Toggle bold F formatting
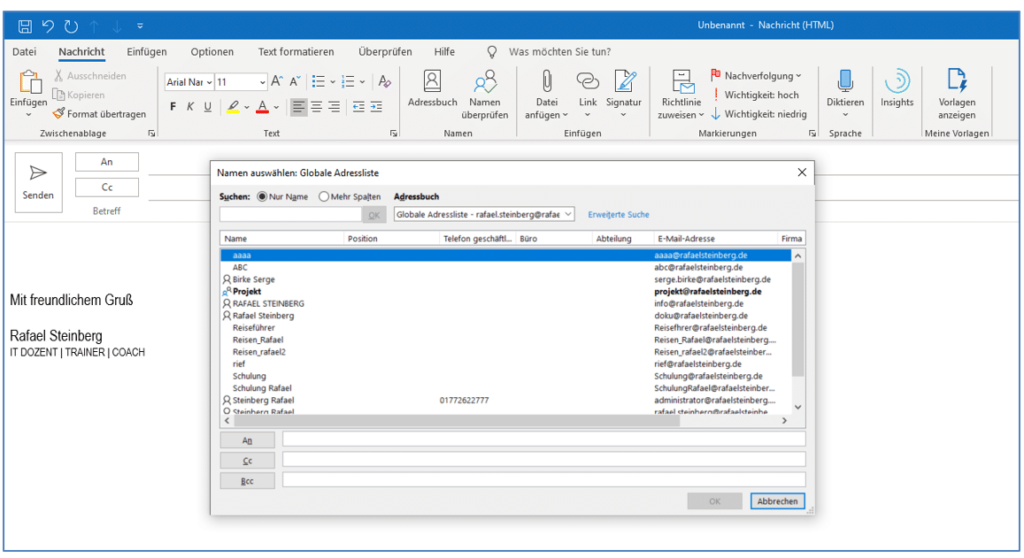 (x=172, y=107)
